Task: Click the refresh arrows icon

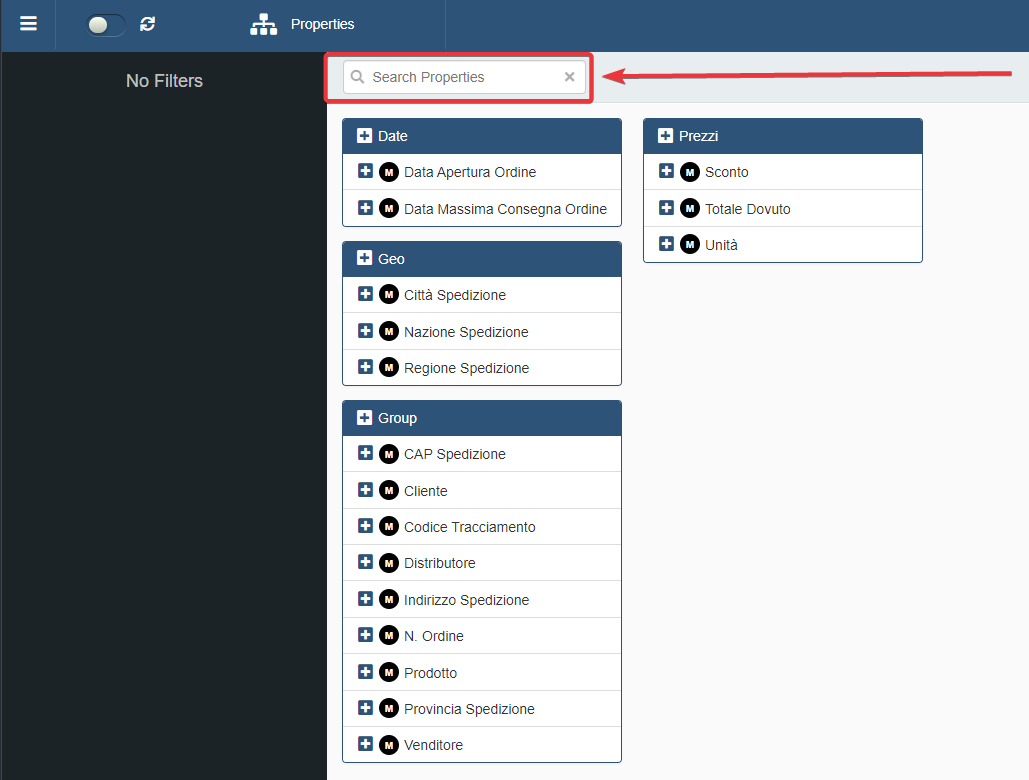Action: pyautogui.click(x=148, y=24)
